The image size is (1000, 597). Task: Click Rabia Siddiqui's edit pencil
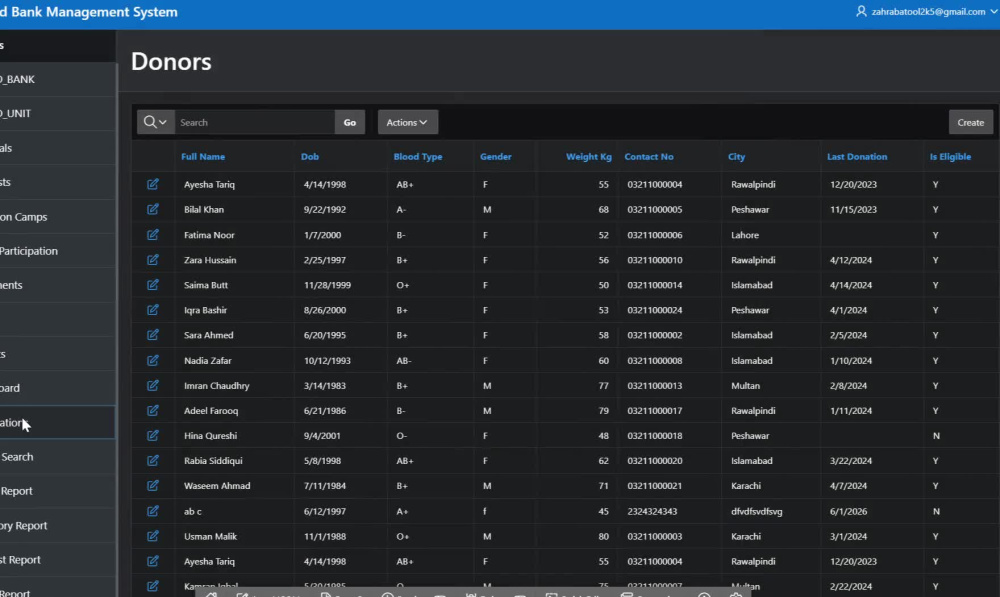pyautogui.click(x=152, y=461)
